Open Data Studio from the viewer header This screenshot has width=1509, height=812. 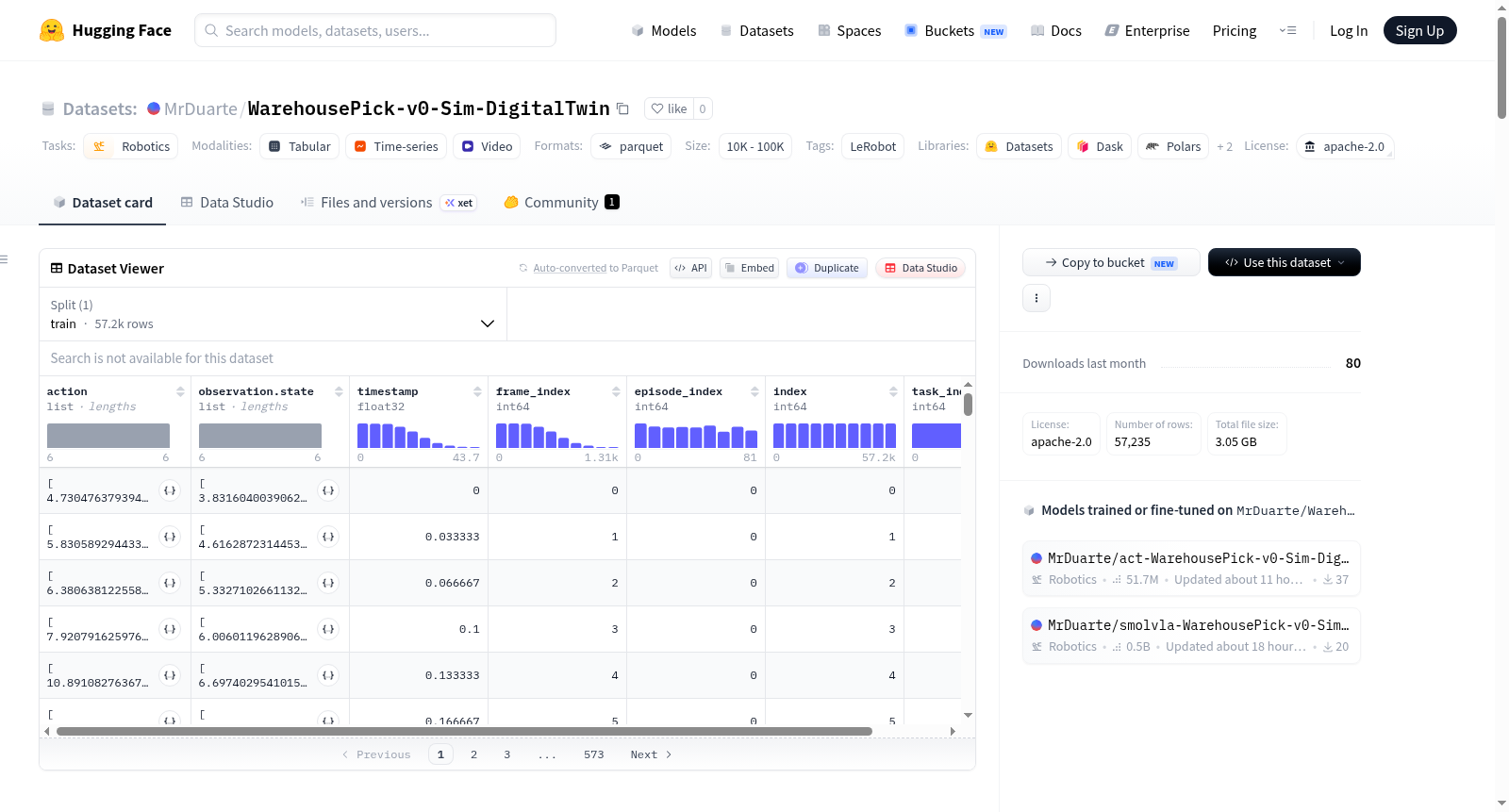tap(920, 268)
